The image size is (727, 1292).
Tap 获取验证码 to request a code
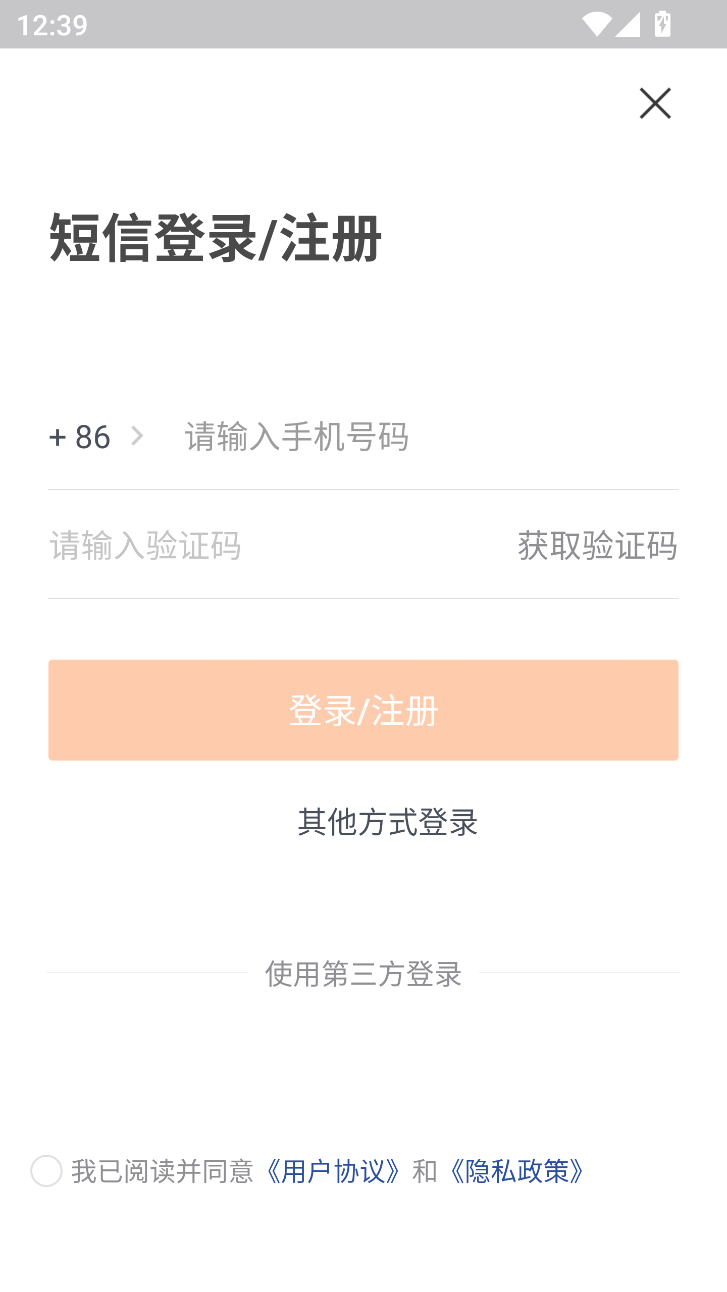click(597, 546)
